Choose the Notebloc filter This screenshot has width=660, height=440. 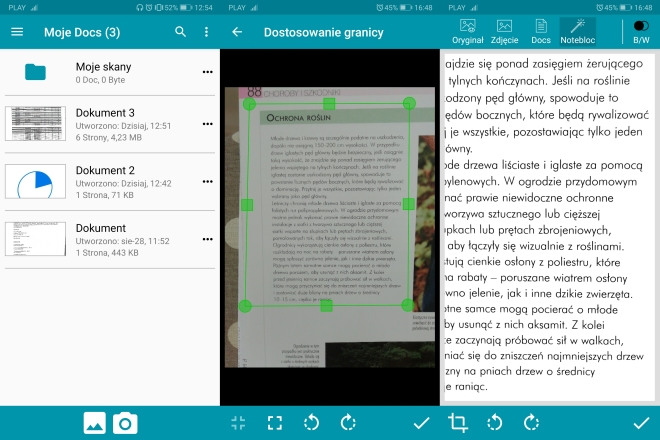pyautogui.click(x=577, y=32)
